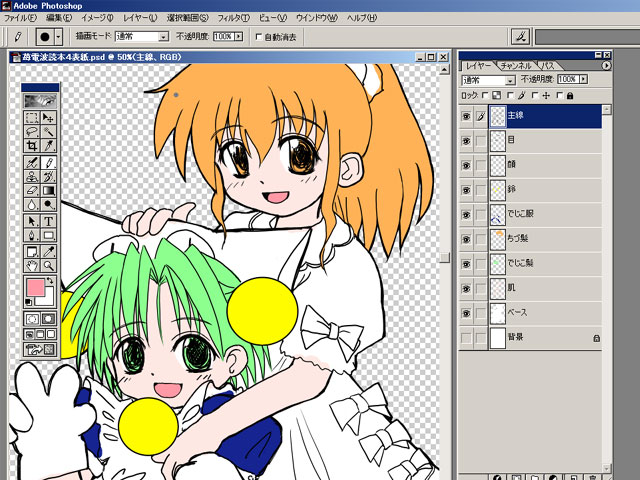Open the 描画モード blend mode dropdown
The image size is (640, 480).
tap(164, 37)
